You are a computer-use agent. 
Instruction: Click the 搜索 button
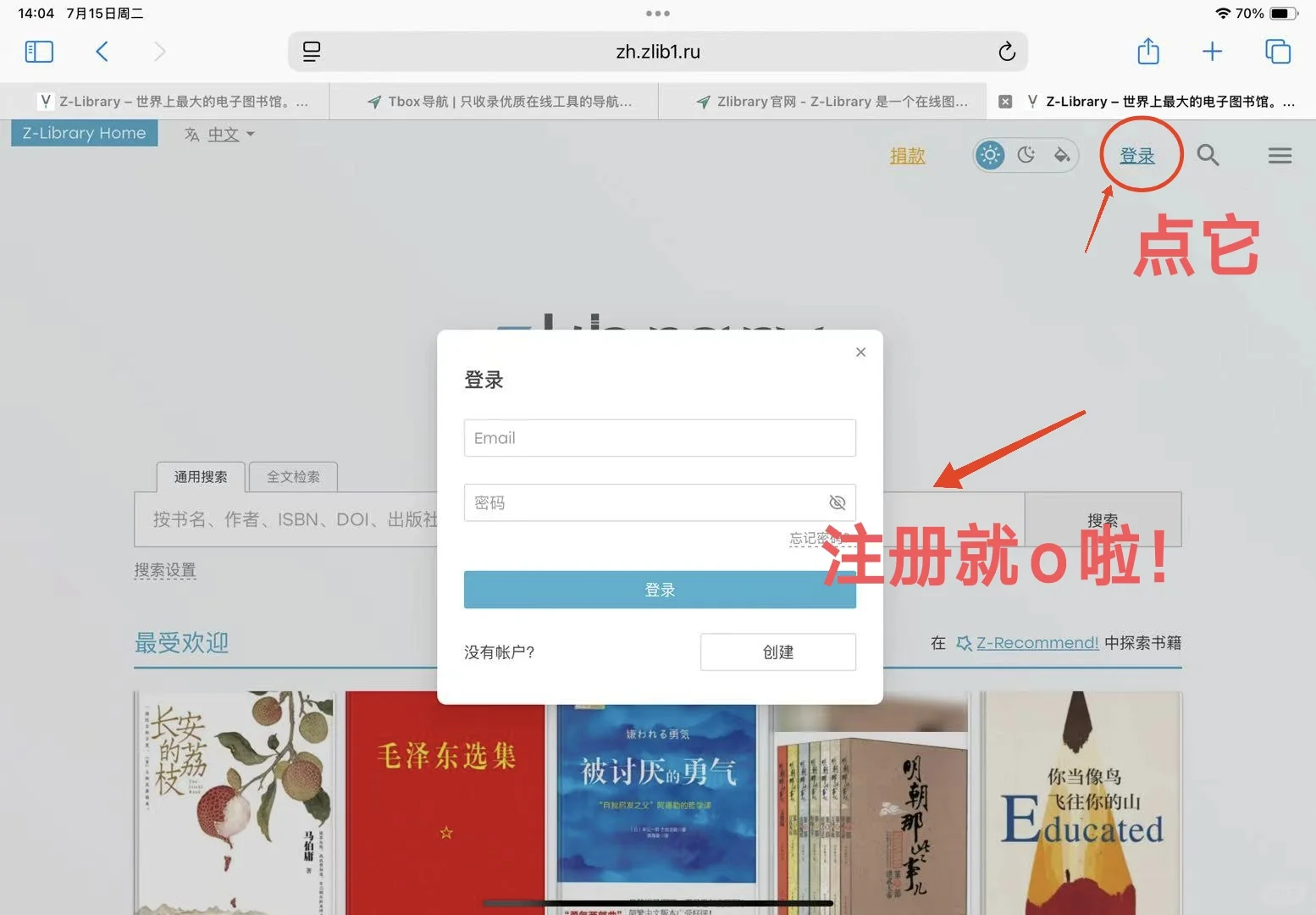pos(1103,519)
